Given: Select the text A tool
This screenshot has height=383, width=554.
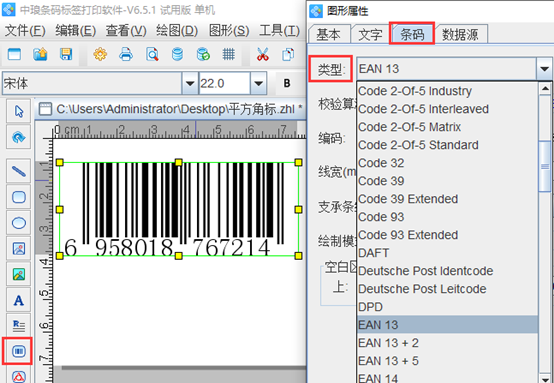Looking at the screenshot, I should [19, 300].
